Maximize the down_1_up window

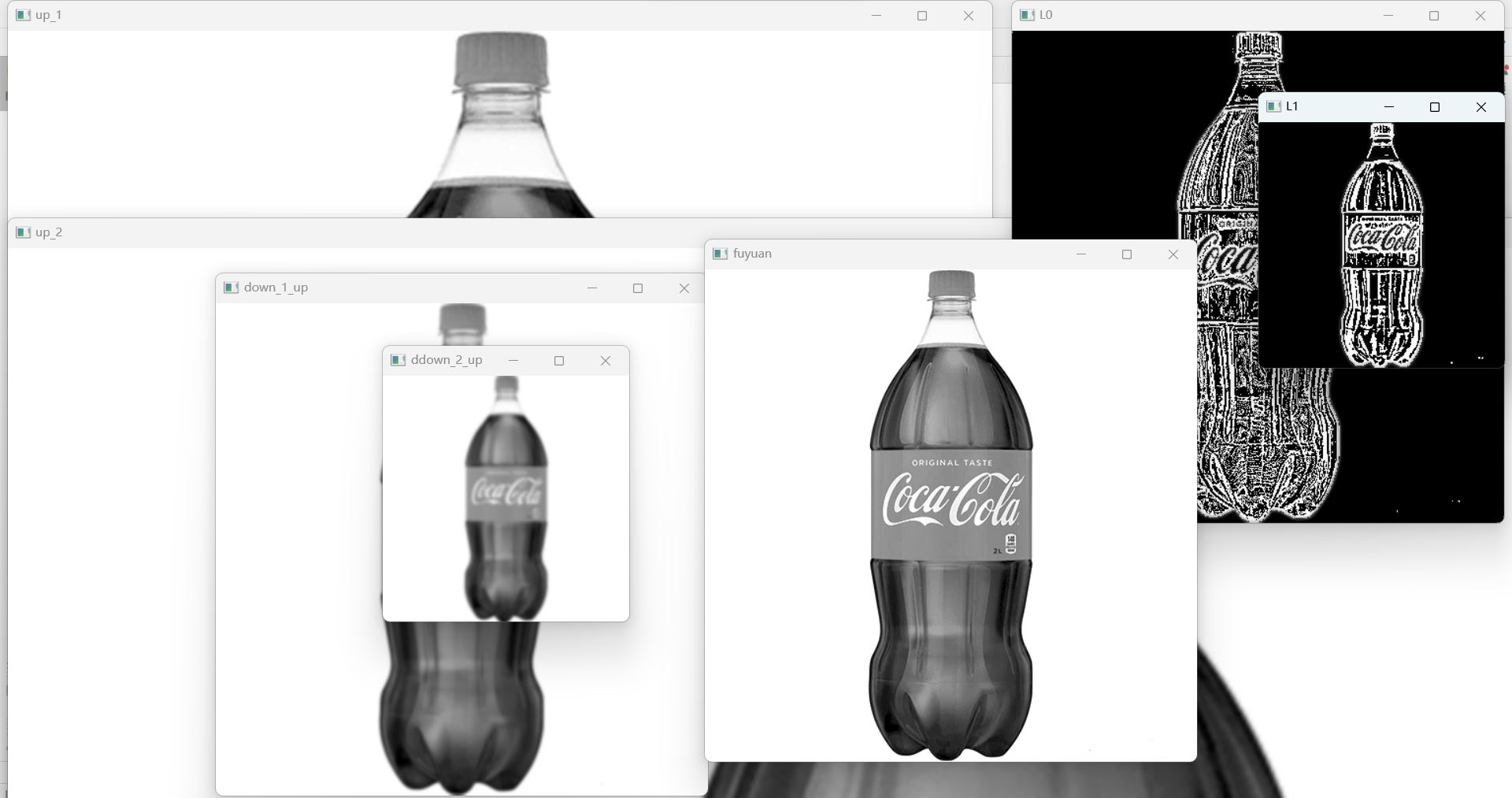click(638, 288)
